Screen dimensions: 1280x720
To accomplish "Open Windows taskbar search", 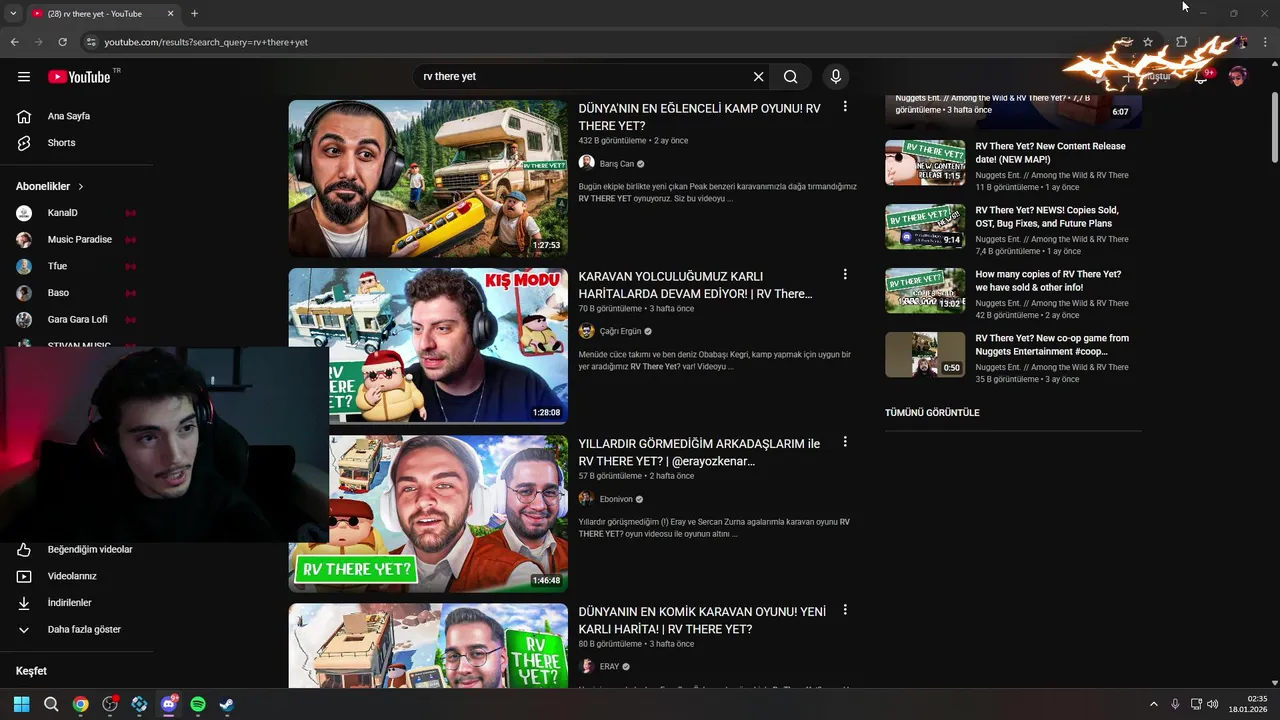I will point(51,704).
